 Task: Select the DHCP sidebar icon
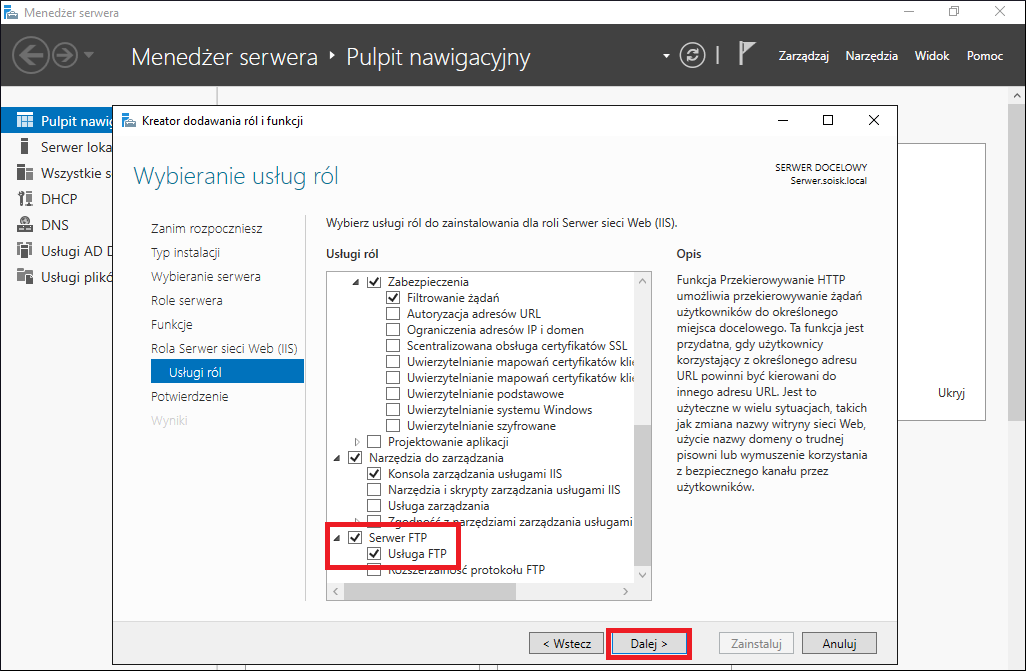click(25, 198)
